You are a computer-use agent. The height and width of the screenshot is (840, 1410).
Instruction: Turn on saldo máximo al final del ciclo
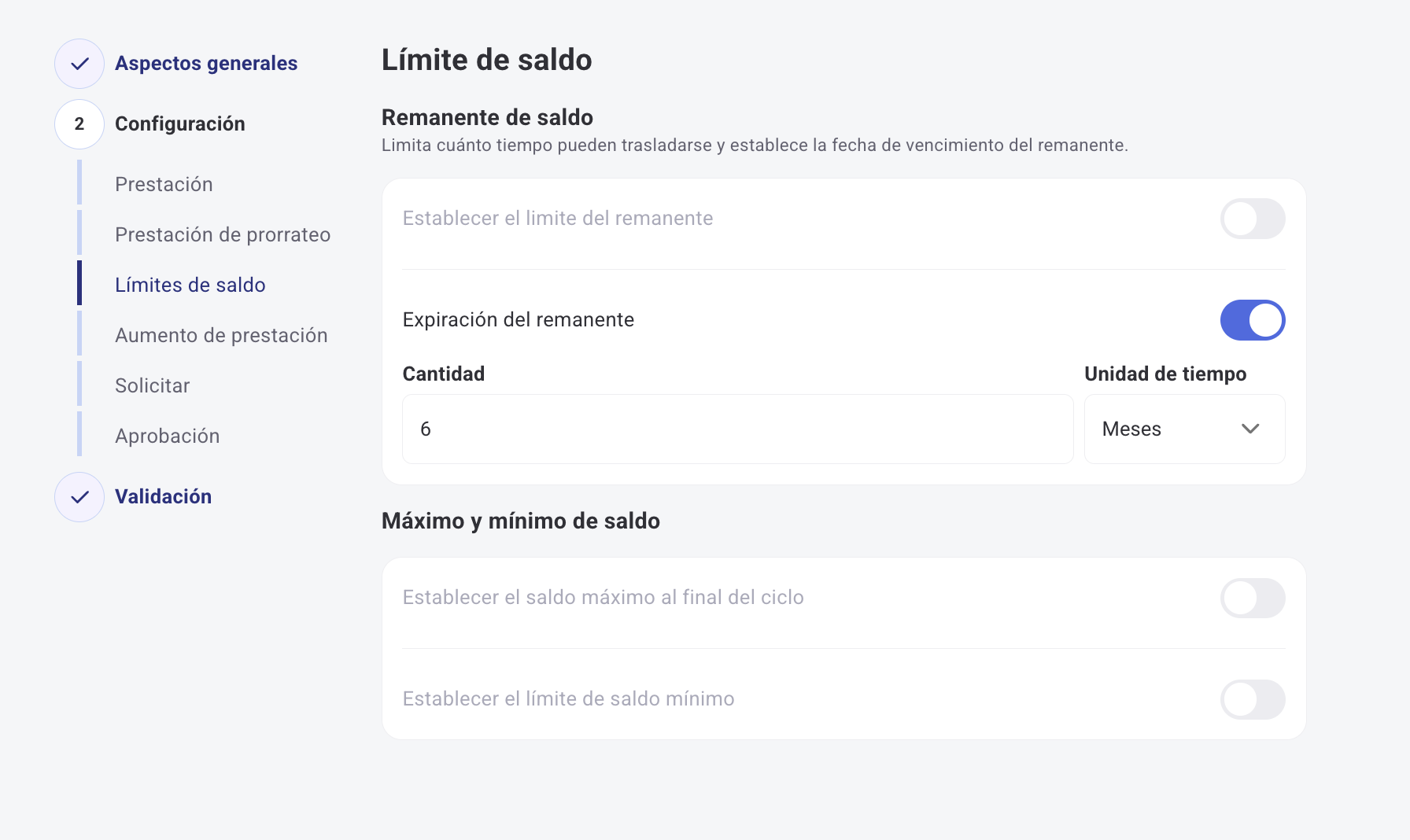click(x=1252, y=598)
